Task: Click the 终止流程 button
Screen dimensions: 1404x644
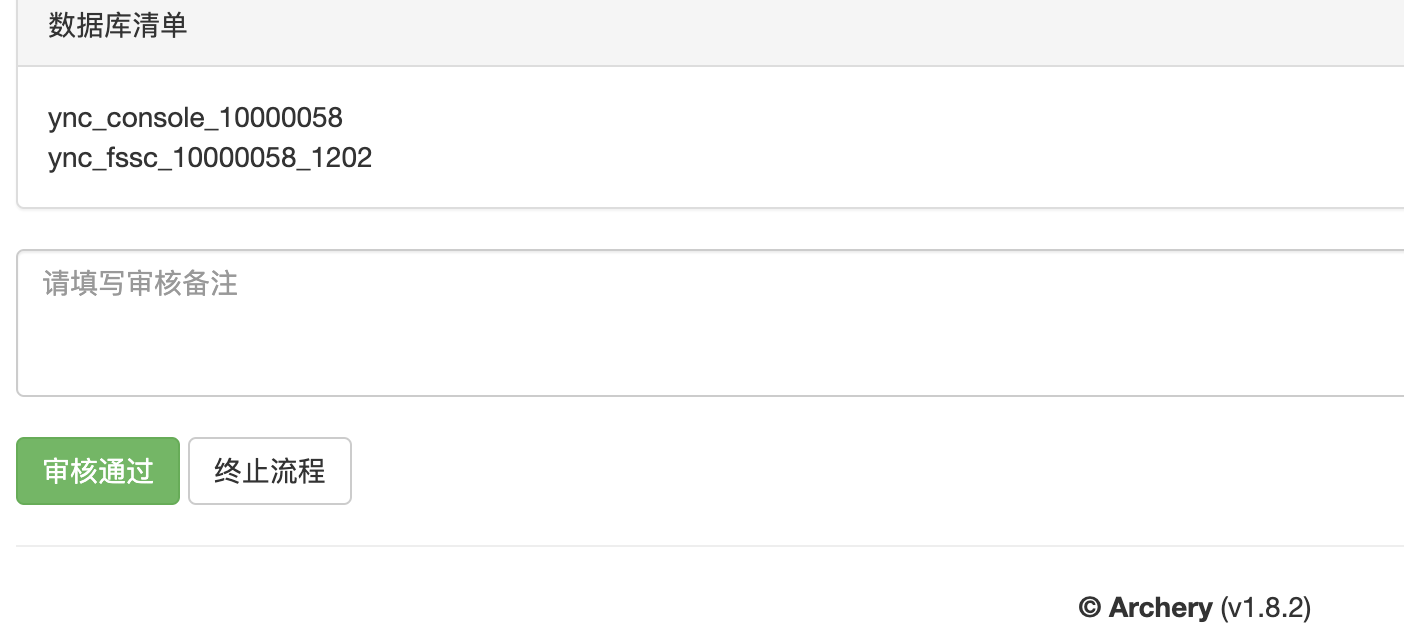Action: click(x=270, y=471)
